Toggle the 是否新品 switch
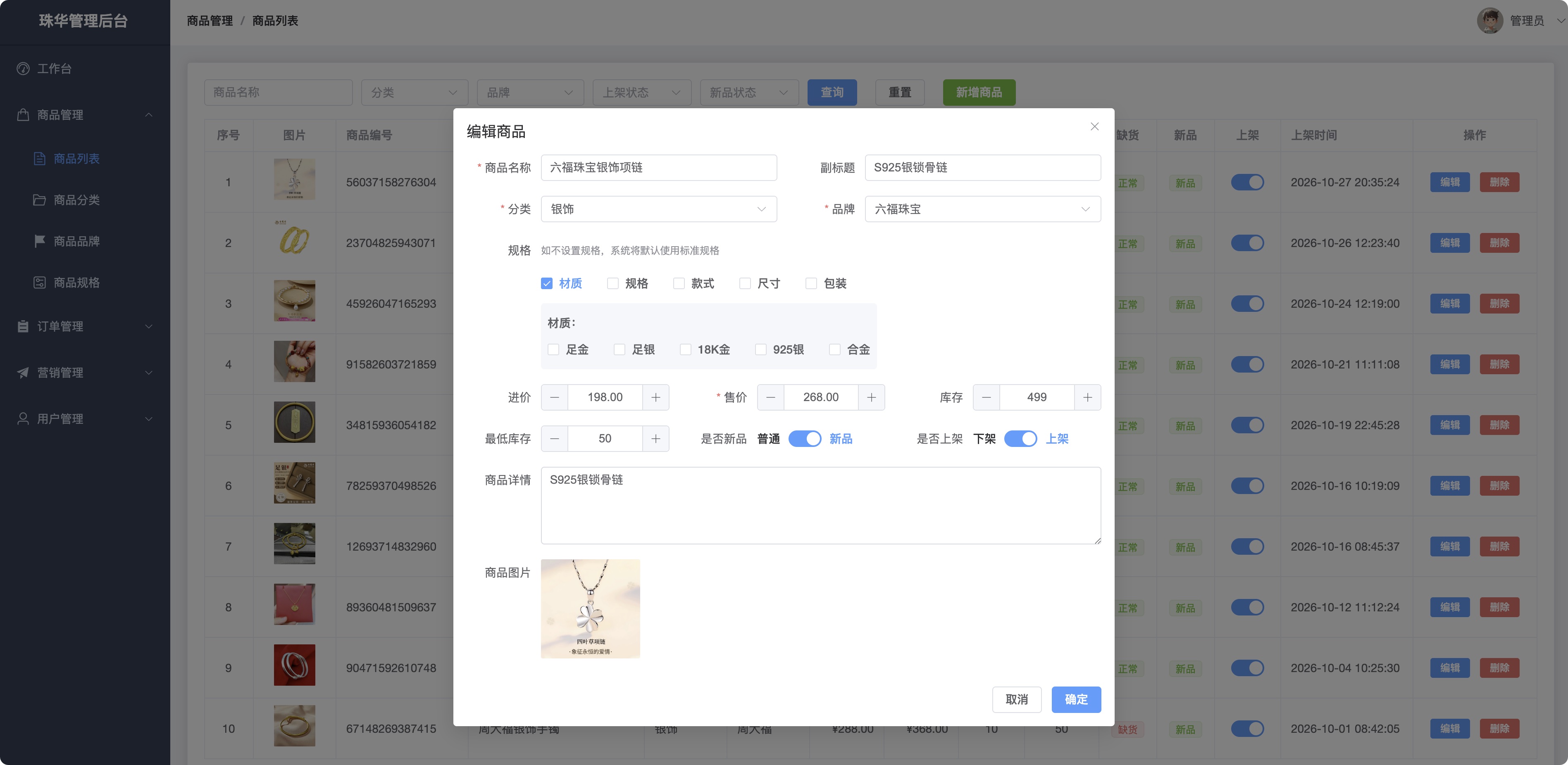Screen dimensions: 1568x765 (805, 439)
